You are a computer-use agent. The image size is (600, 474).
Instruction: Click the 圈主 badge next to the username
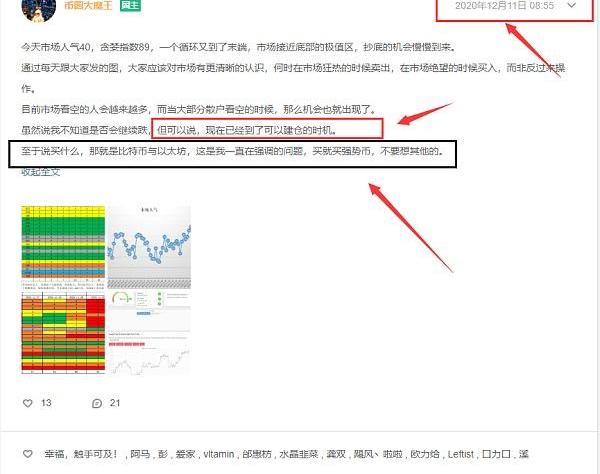coord(130,5)
